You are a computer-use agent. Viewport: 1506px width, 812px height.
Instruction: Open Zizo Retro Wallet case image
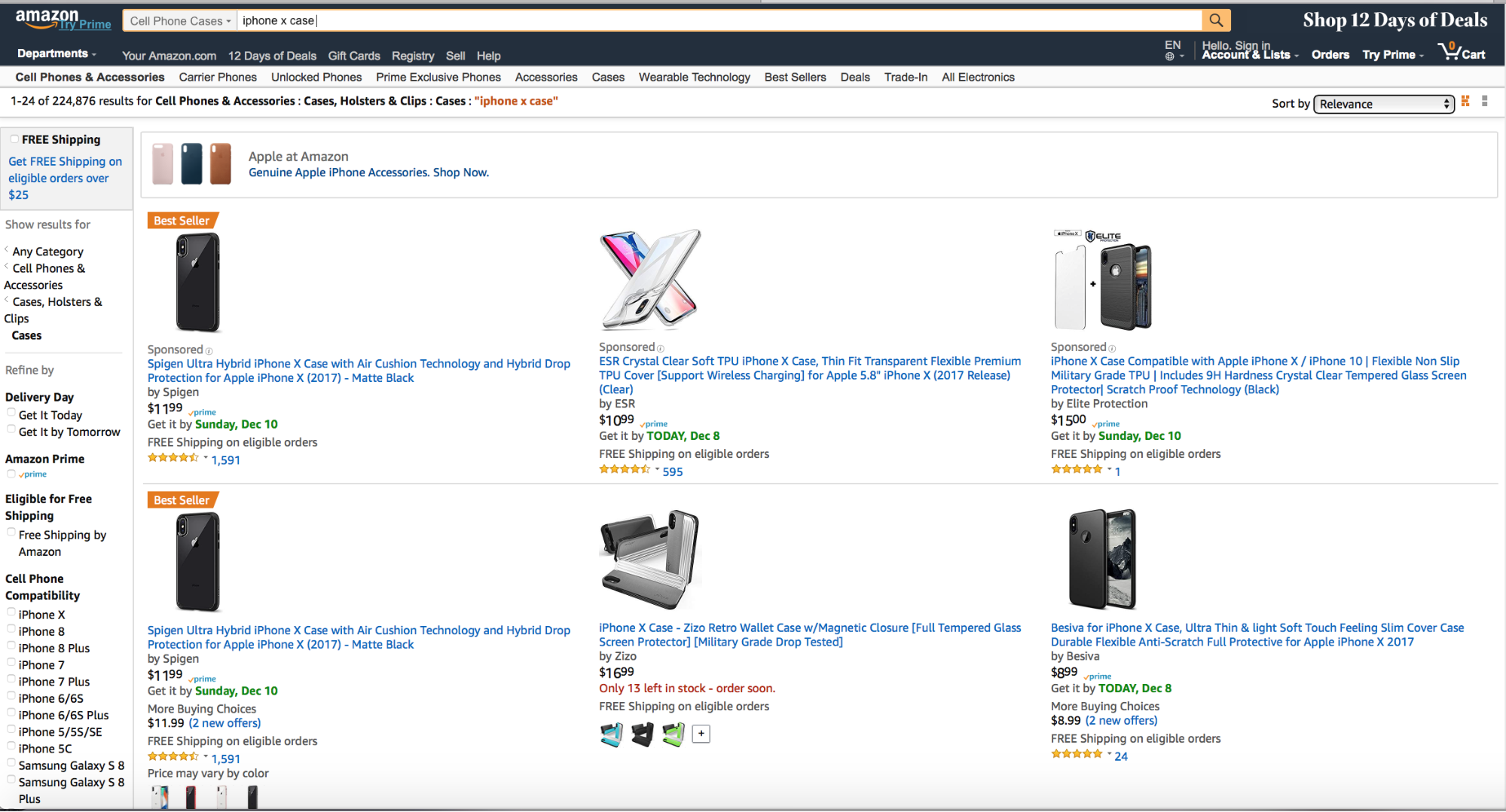tap(649, 560)
